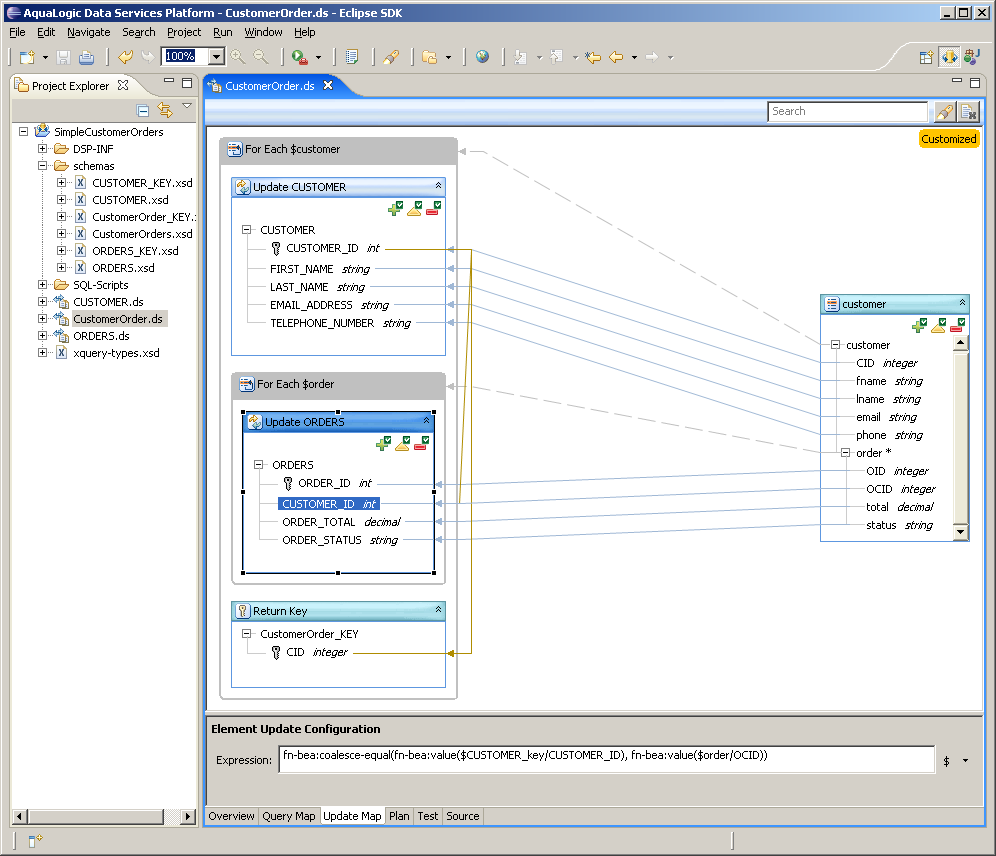The width and height of the screenshot is (996, 856).
Task: Switch to the Plan tab
Action: click(x=399, y=816)
